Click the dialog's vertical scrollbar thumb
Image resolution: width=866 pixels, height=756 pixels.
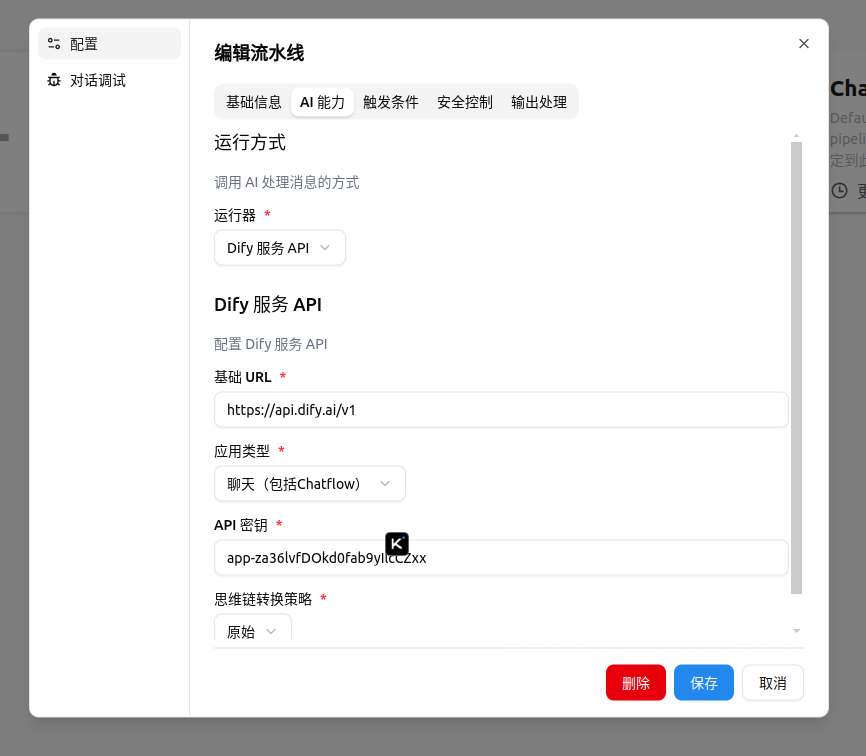click(796, 368)
